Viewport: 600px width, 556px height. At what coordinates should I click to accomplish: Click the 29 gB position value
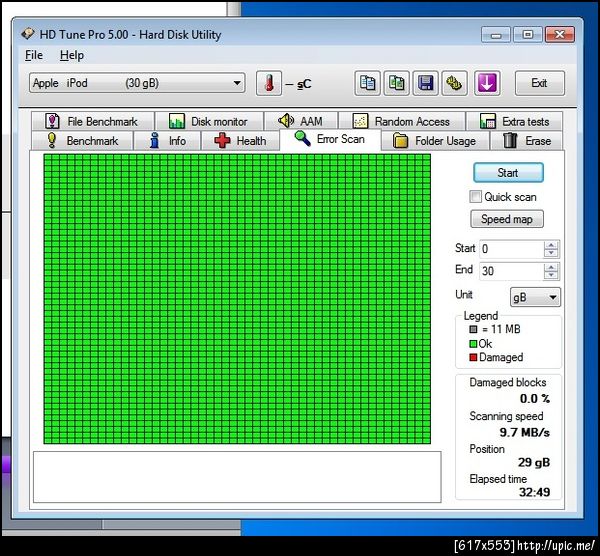(x=534, y=463)
